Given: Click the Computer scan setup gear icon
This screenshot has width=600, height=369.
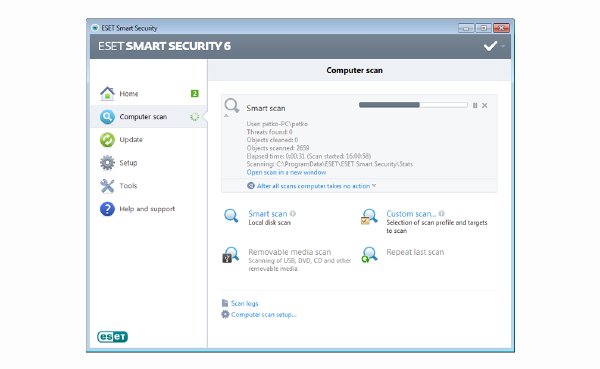Looking at the screenshot, I should [225, 314].
